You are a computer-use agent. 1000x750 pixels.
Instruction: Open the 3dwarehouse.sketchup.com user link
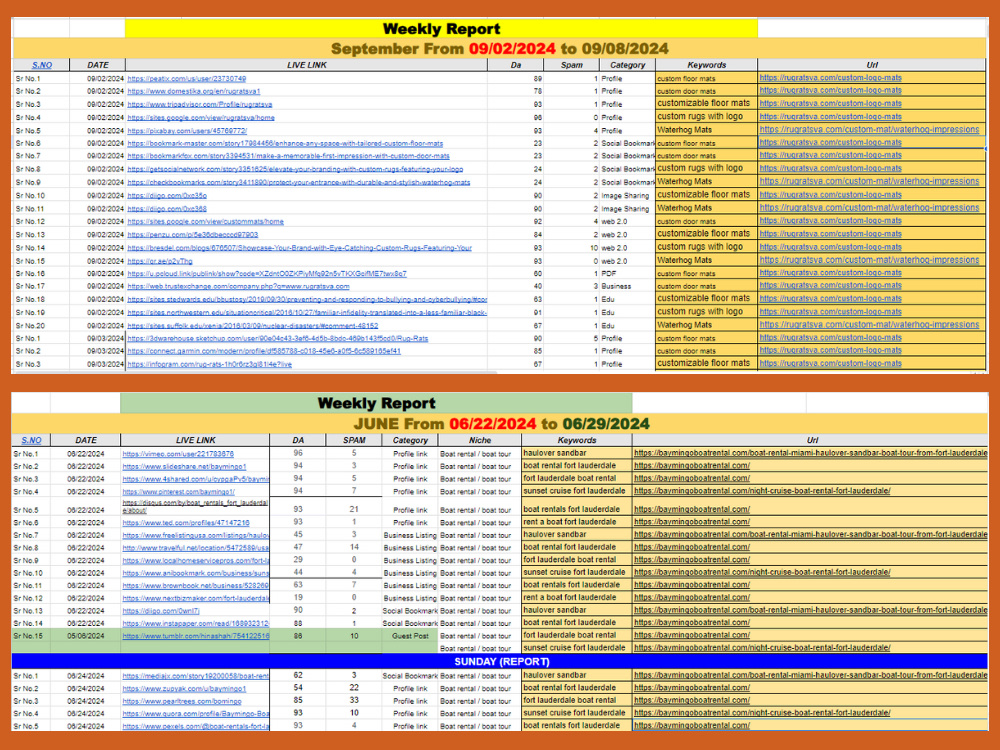point(277,339)
